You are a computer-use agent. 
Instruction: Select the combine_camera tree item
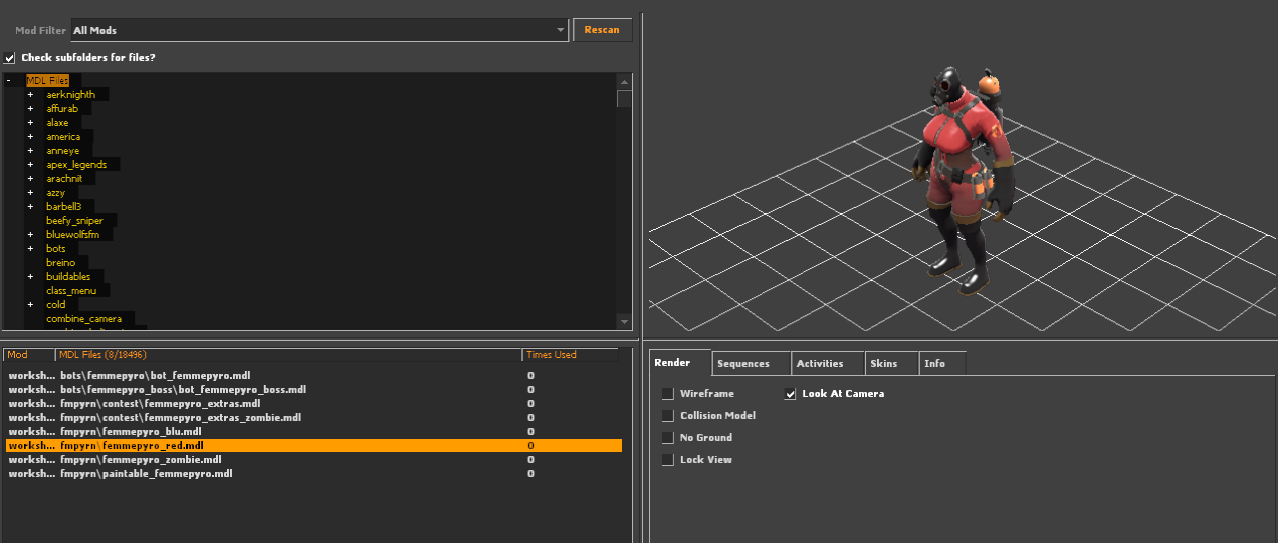(x=84, y=318)
